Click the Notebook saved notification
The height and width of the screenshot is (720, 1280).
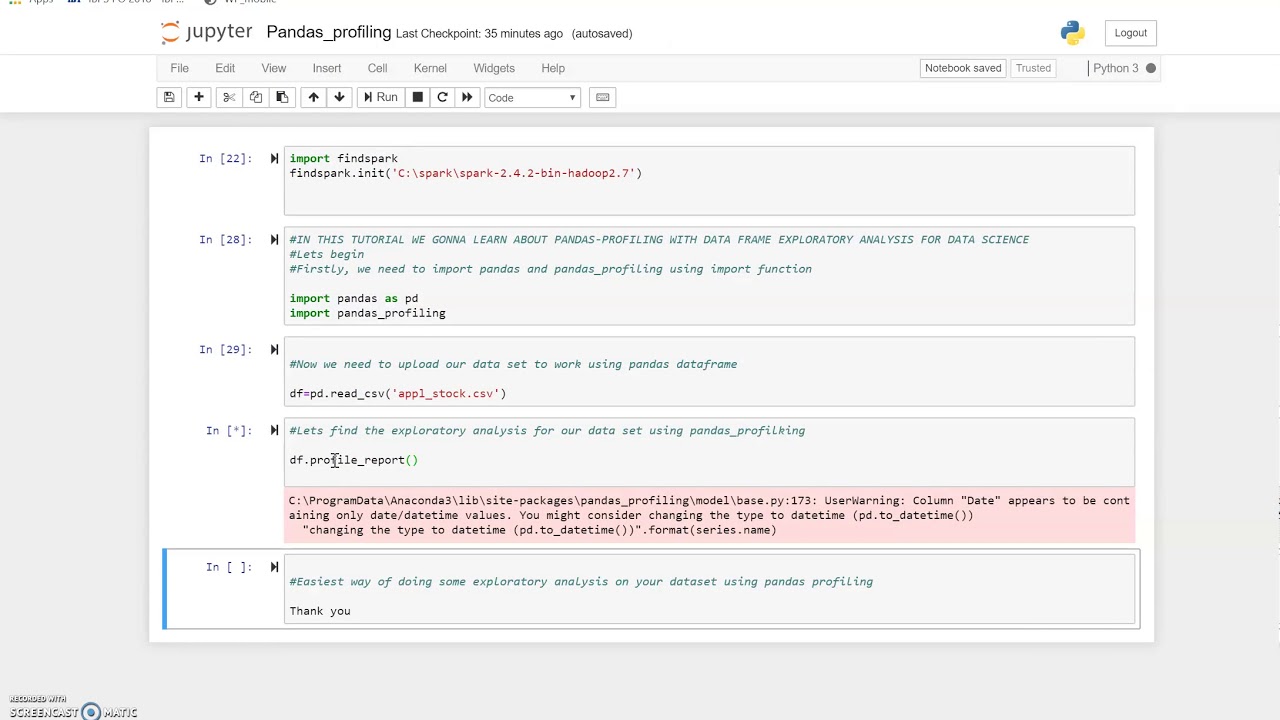point(963,68)
